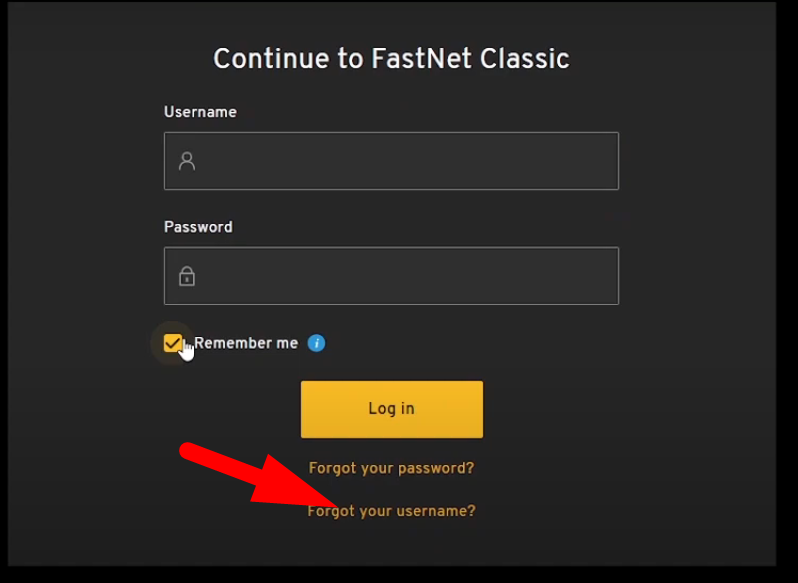This screenshot has height=583, width=798.
Task: Click the person icon in the Username field
Action: [x=187, y=161]
